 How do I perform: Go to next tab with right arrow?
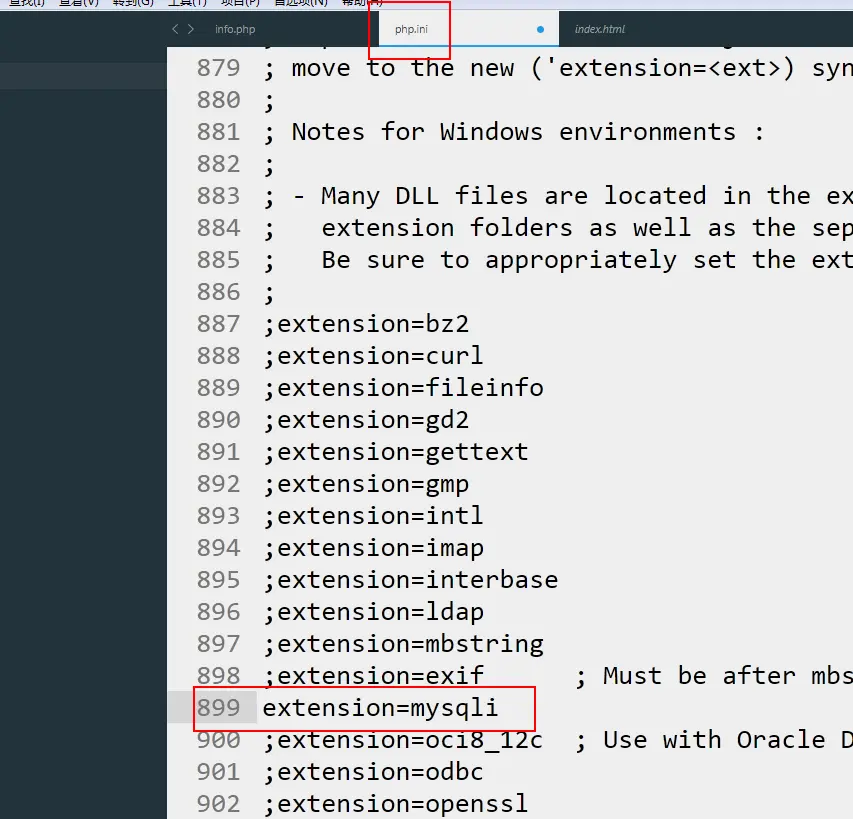coord(190,29)
